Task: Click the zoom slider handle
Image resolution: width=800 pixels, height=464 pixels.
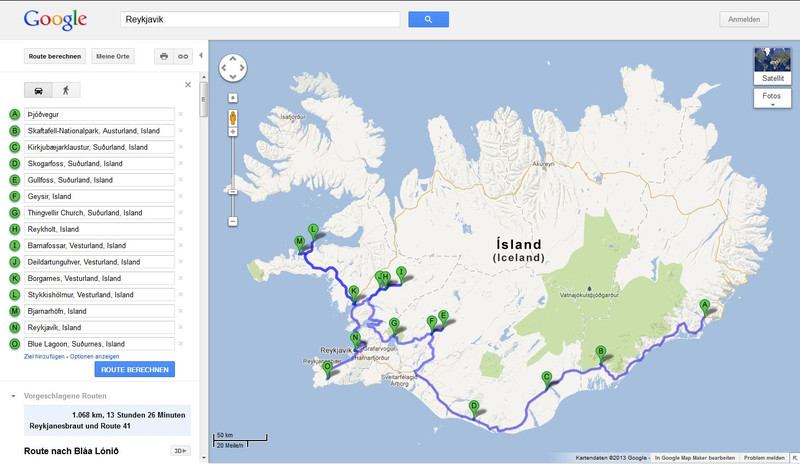Action: (233, 191)
